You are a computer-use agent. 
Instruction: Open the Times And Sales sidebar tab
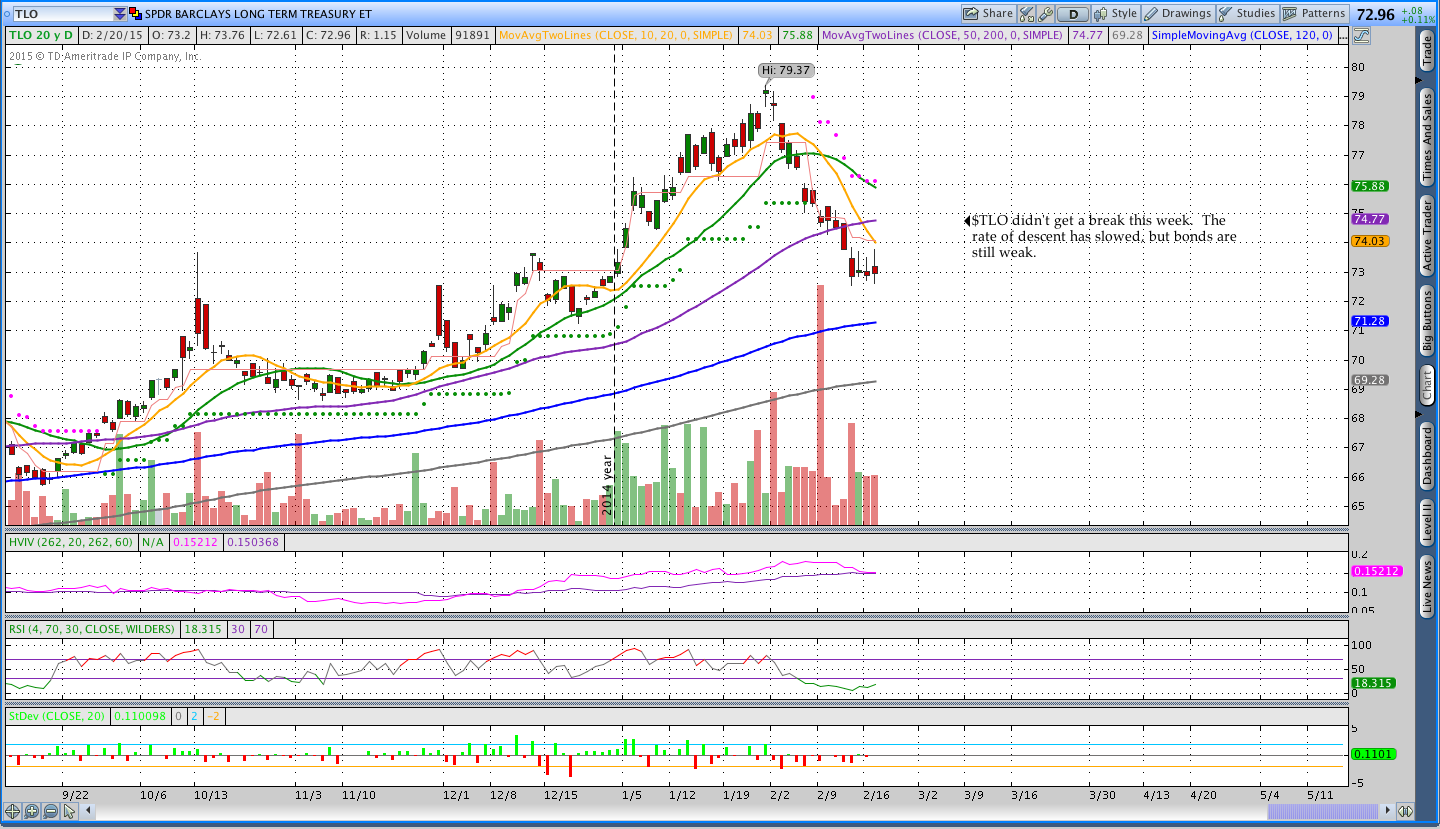click(1427, 137)
